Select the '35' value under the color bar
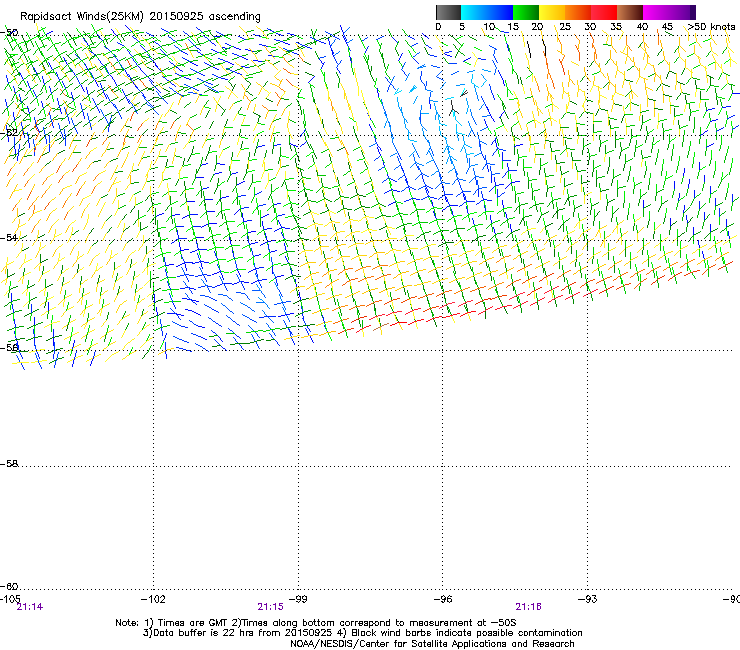The height and width of the screenshot is (650, 740). point(616,27)
